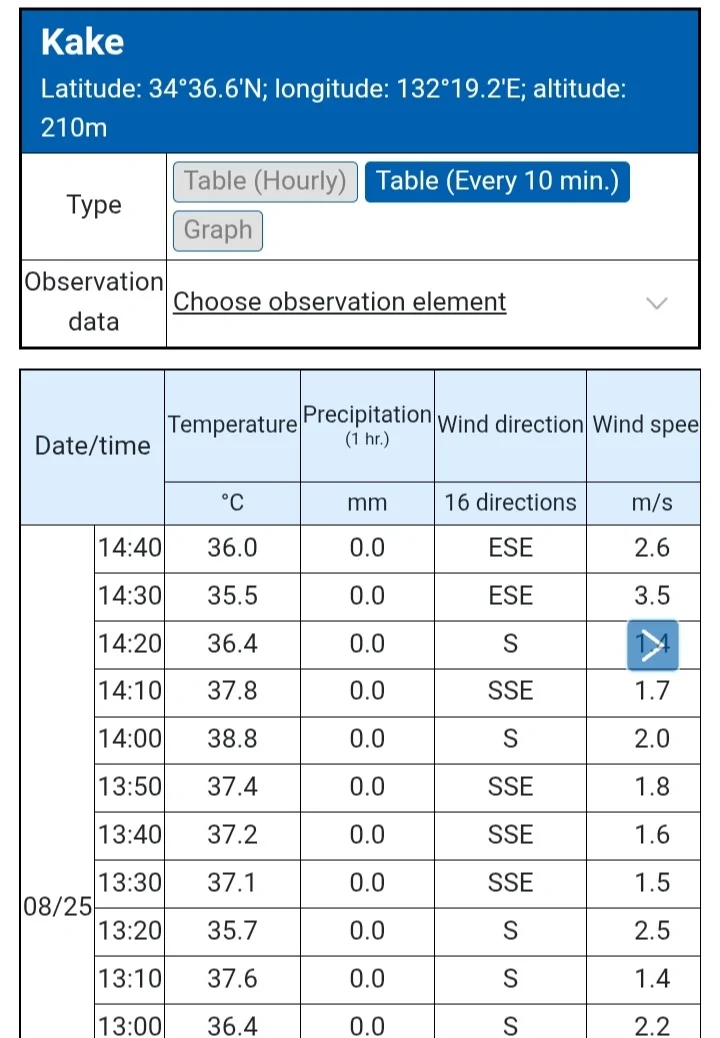Expand the observation element chevron
Screen dimensions: 720x1038
[x=656, y=303]
